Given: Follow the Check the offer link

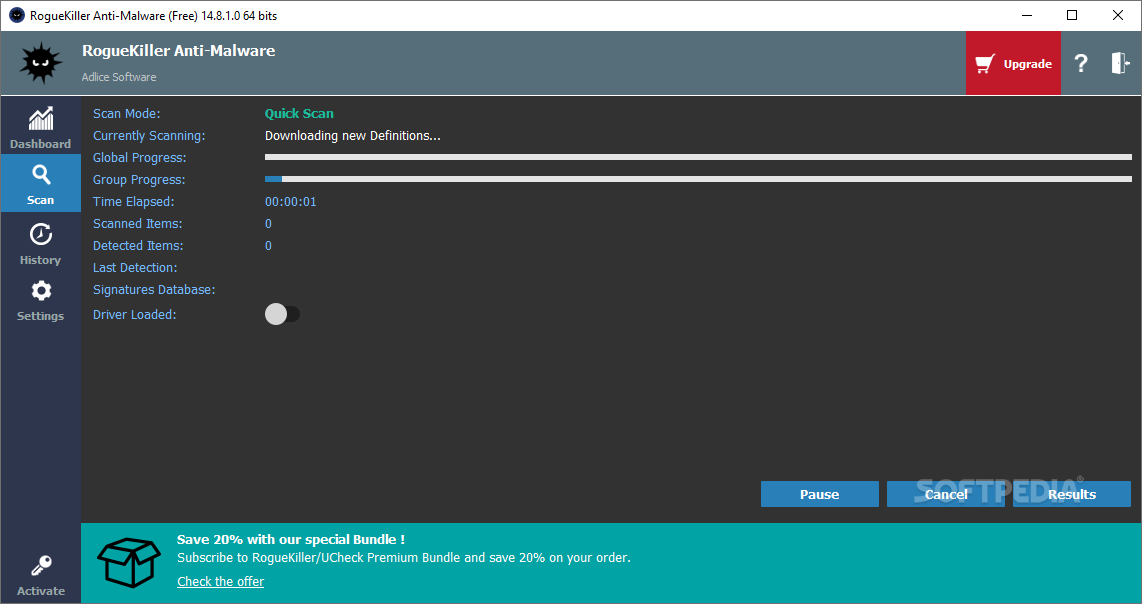Looking at the screenshot, I should click(x=220, y=581).
